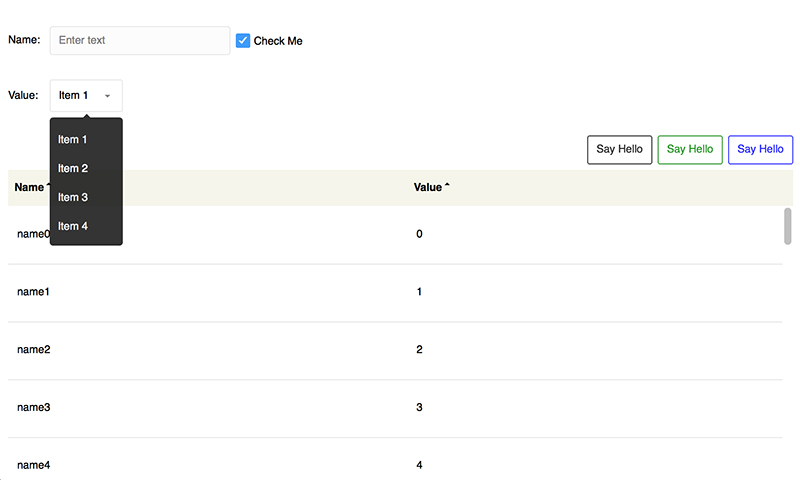The image size is (800, 480).
Task: Click the value 0 cell in first row
Action: pos(419,234)
